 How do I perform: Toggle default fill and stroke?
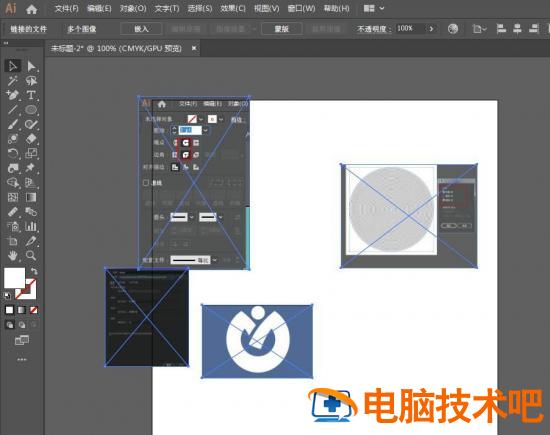pyautogui.click(x=7, y=296)
